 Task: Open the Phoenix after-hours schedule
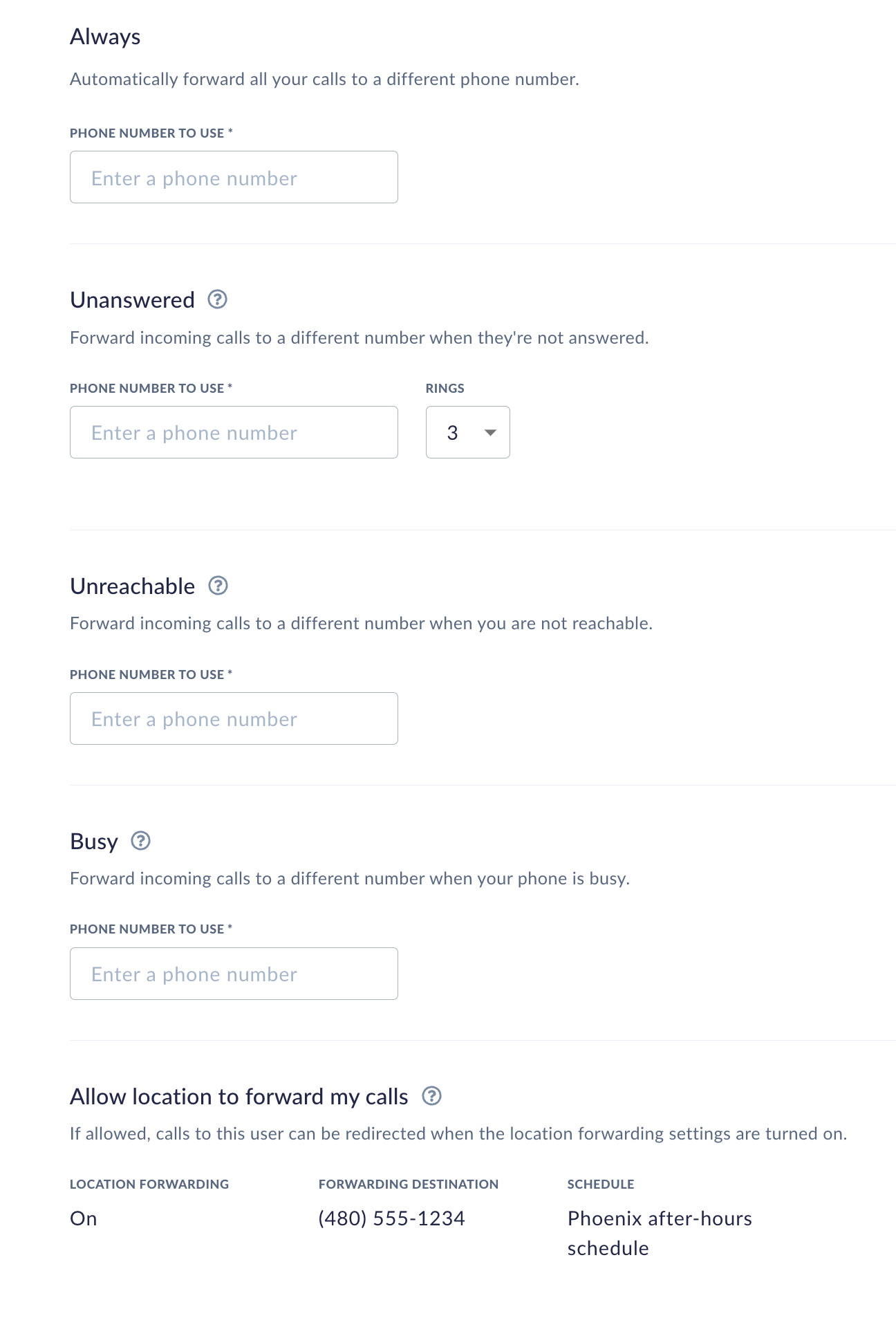coord(659,1233)
